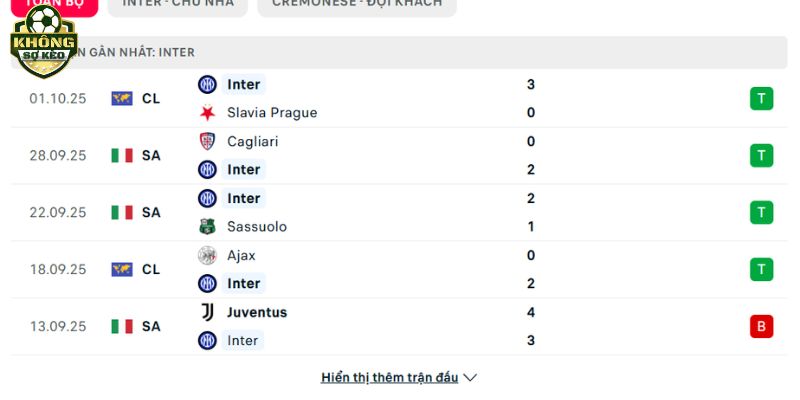
Task: Open the Juventus team name link
Action: pyautogui.click(x=257, y=312)
